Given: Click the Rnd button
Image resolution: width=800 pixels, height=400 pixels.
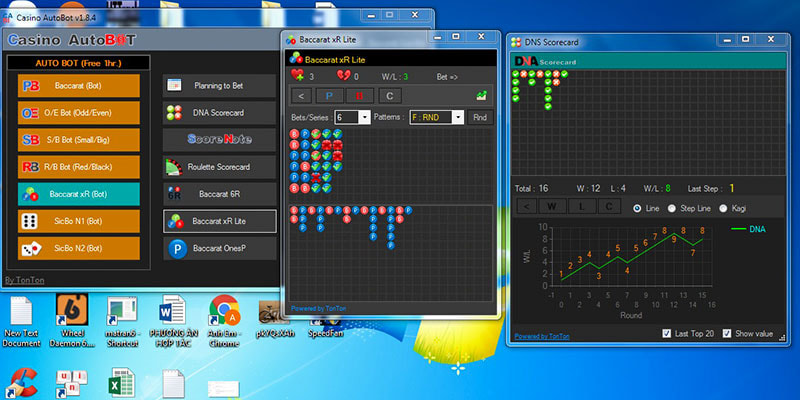Looking at the screenshot, I should [x=480, y=117].
